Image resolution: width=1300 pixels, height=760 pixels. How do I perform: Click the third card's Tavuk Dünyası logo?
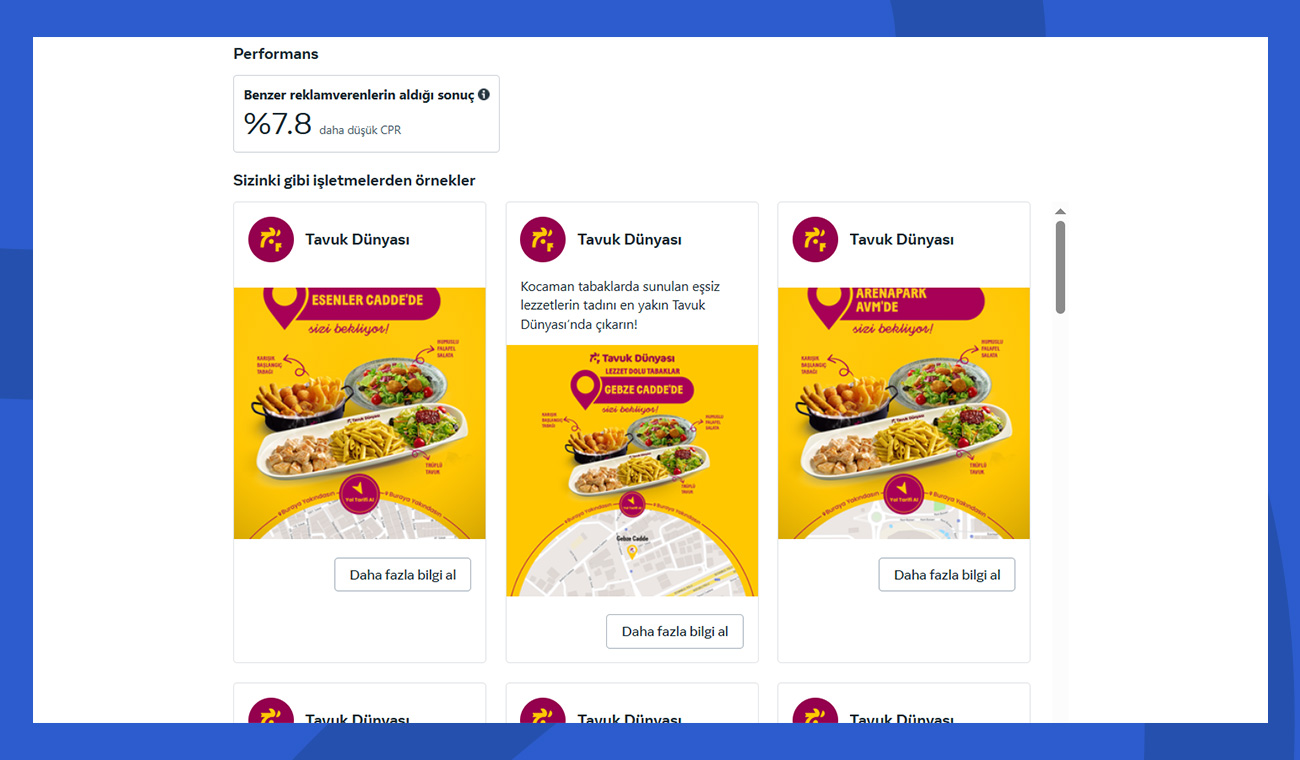(x=815, y=240)
